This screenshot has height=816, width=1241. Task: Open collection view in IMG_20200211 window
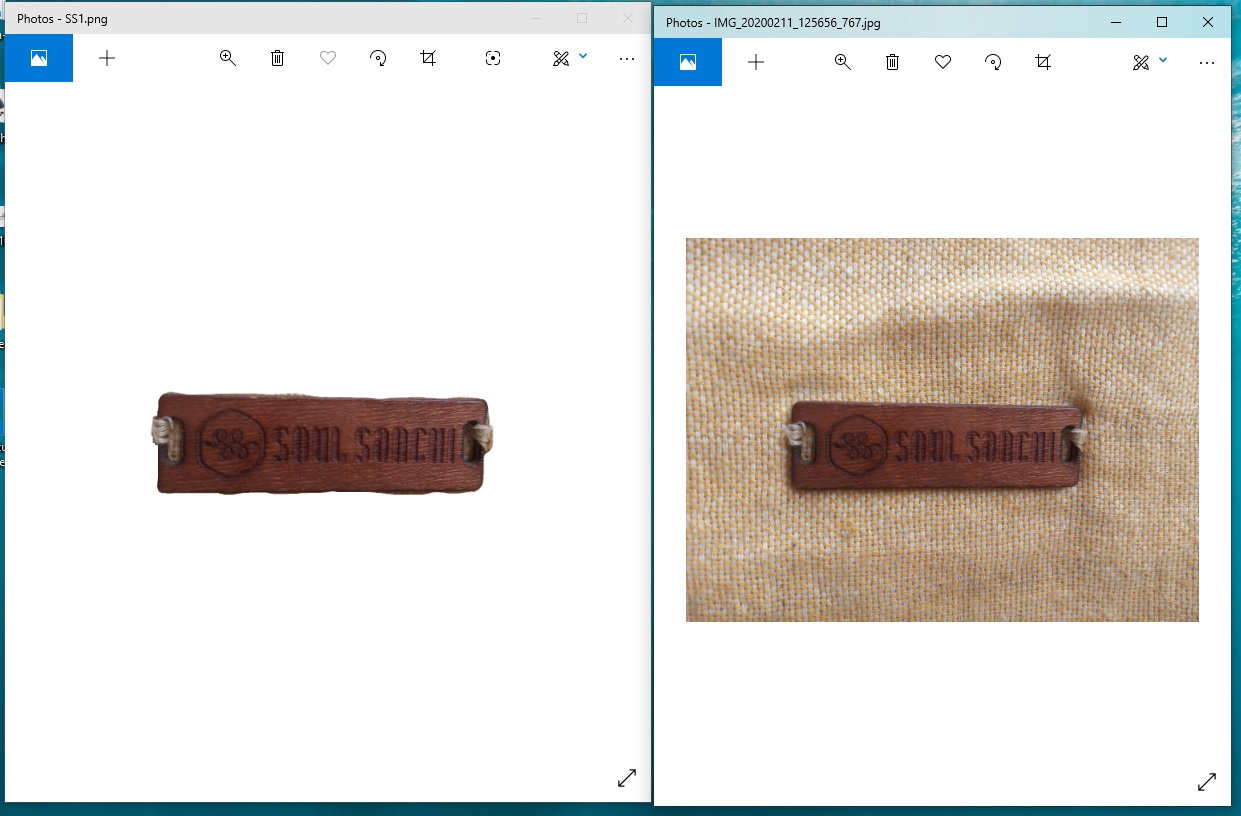[688, 62]
